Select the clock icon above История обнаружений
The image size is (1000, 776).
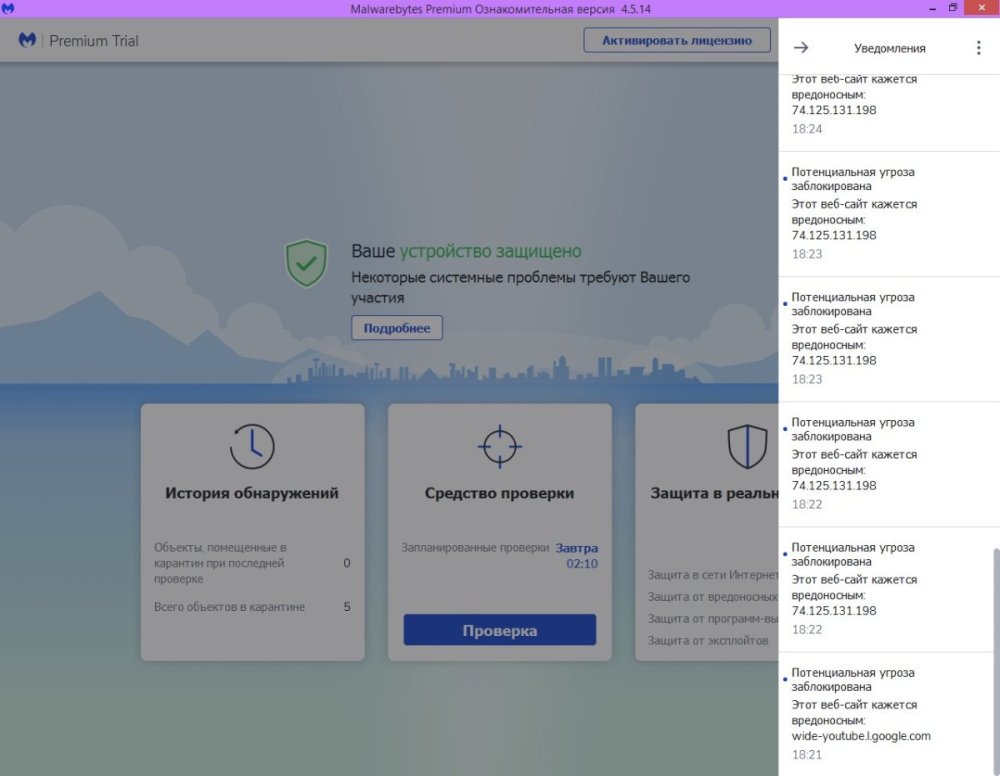point(252,446)
